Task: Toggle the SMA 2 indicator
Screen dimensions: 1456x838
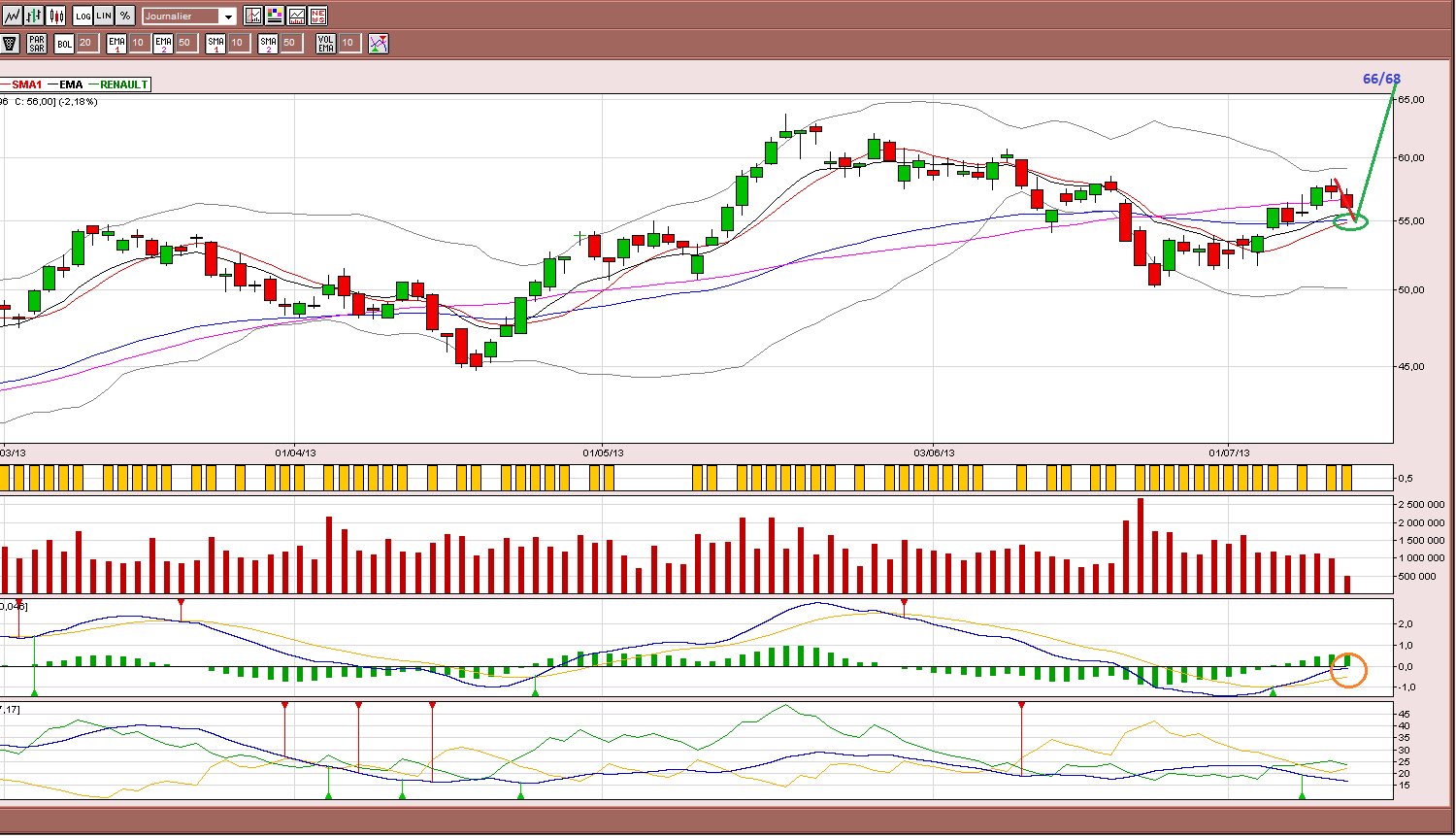Action: point(268,43)
